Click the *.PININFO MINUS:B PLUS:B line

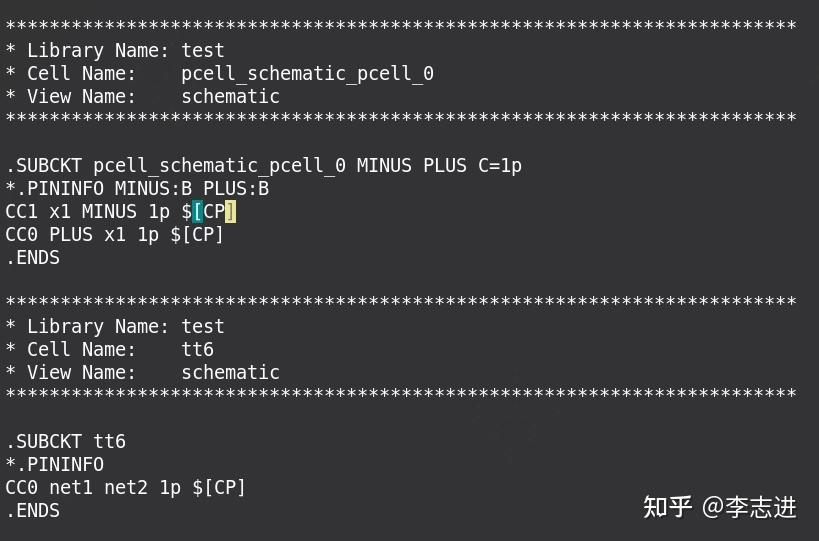(137, 189)
